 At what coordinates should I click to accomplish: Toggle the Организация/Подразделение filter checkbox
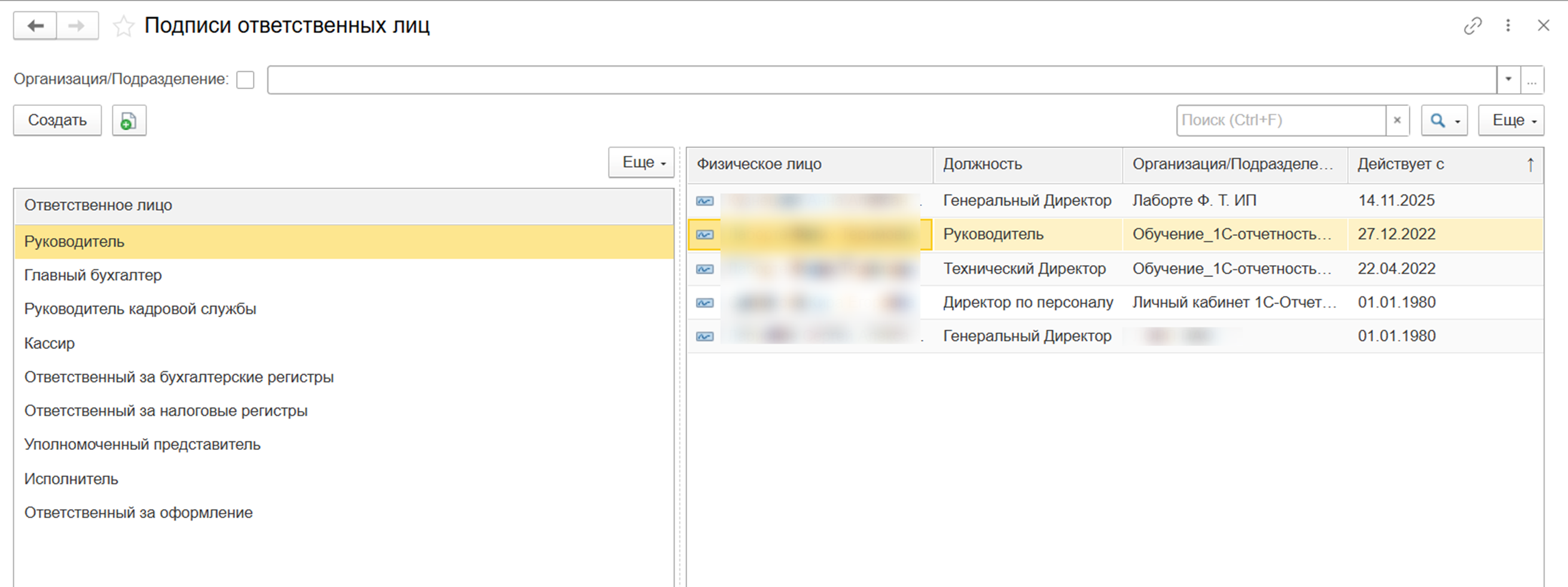click(x=245, y=80)
